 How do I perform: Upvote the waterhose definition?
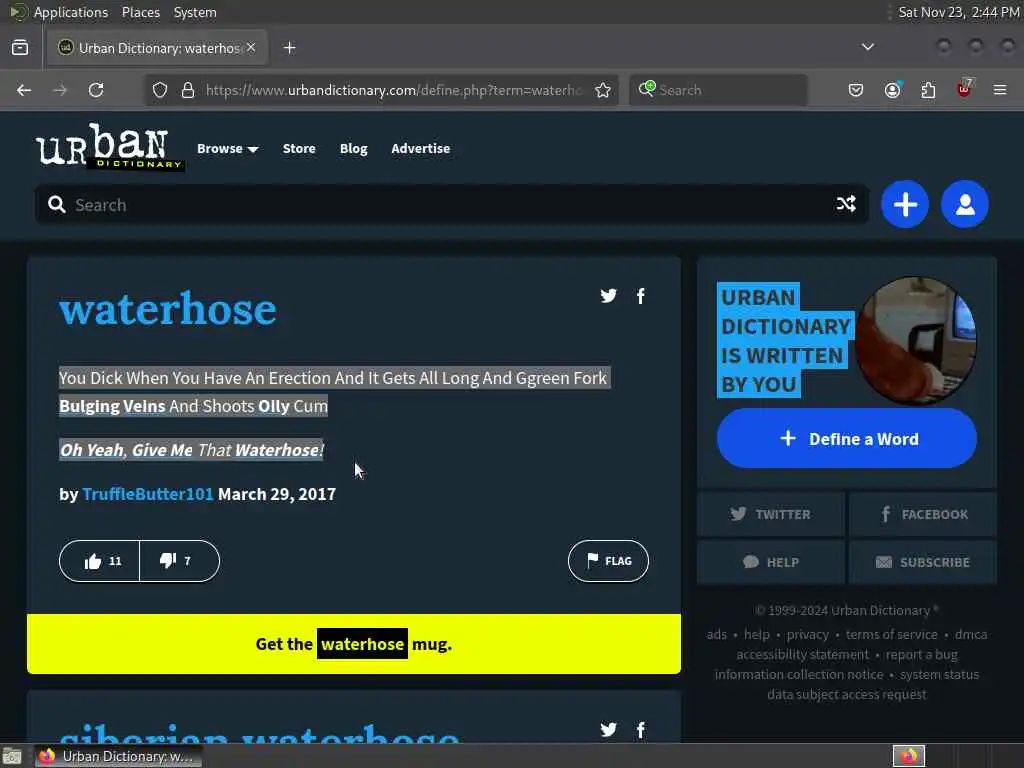tap(99, 561)
